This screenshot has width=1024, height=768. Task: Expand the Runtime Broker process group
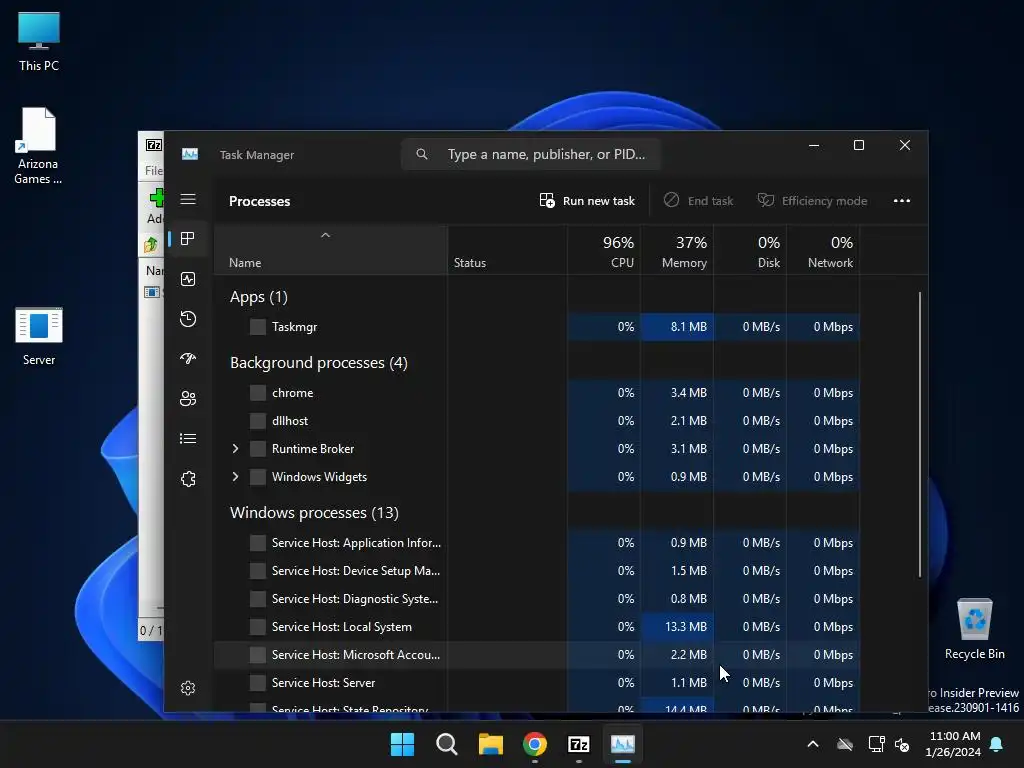click(x=235, y=449)
